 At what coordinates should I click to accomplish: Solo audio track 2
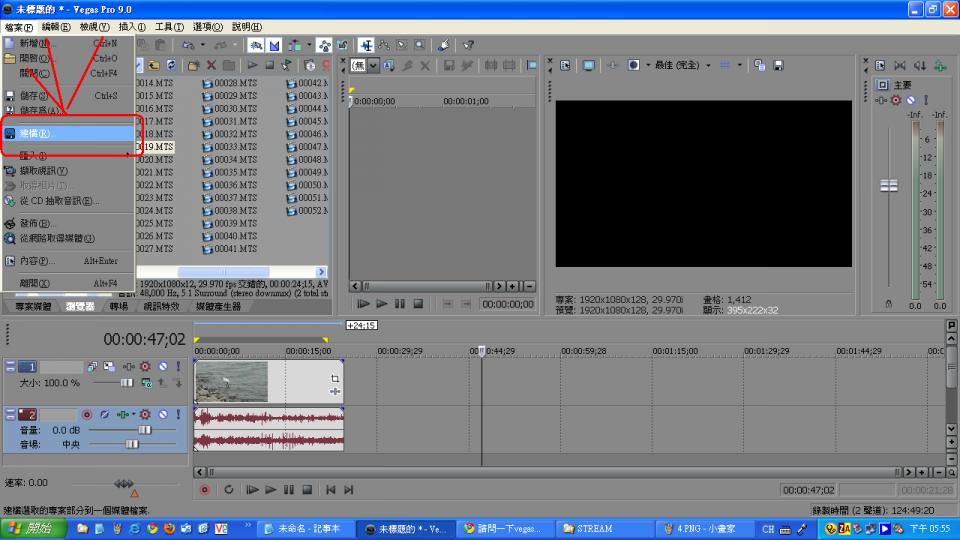coord(178,414)
